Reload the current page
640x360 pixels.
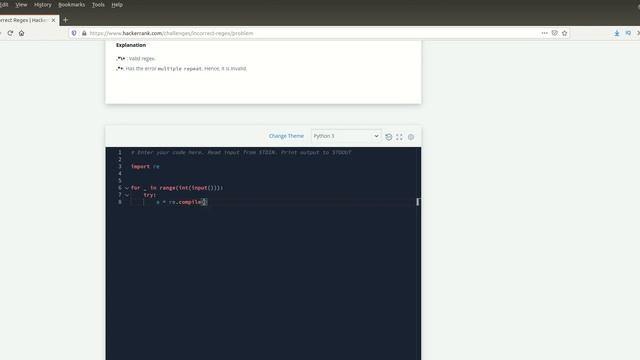coord(10,33)
